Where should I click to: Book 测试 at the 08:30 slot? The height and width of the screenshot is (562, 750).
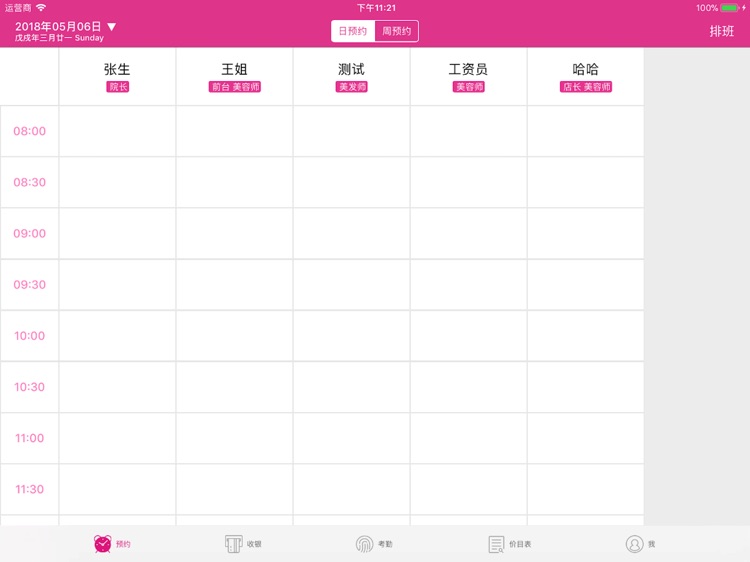[352, 182]
